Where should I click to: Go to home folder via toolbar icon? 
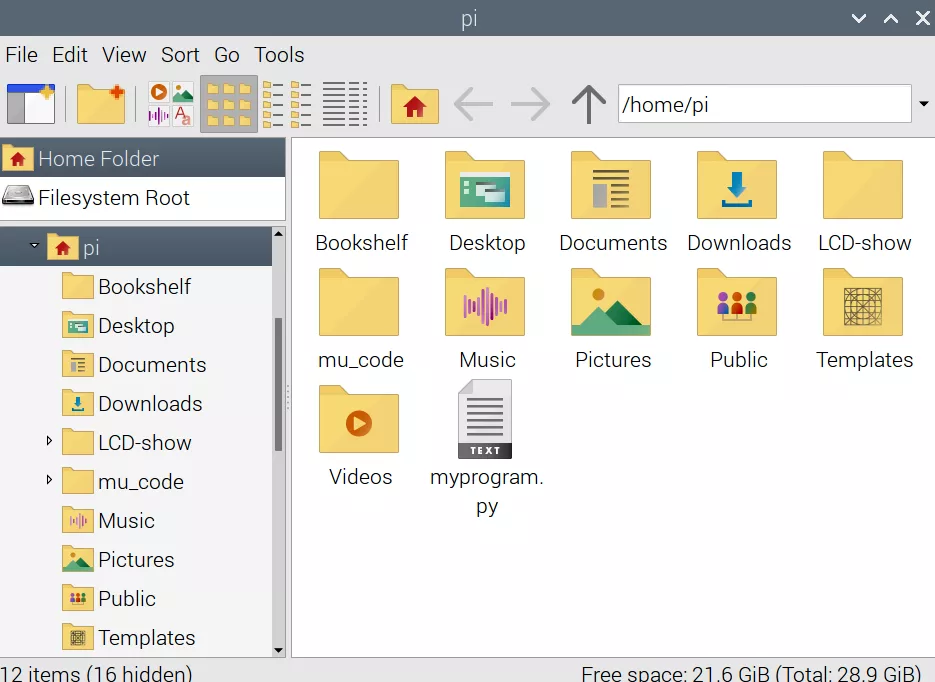pyautogui.click(x=414, y=104)
